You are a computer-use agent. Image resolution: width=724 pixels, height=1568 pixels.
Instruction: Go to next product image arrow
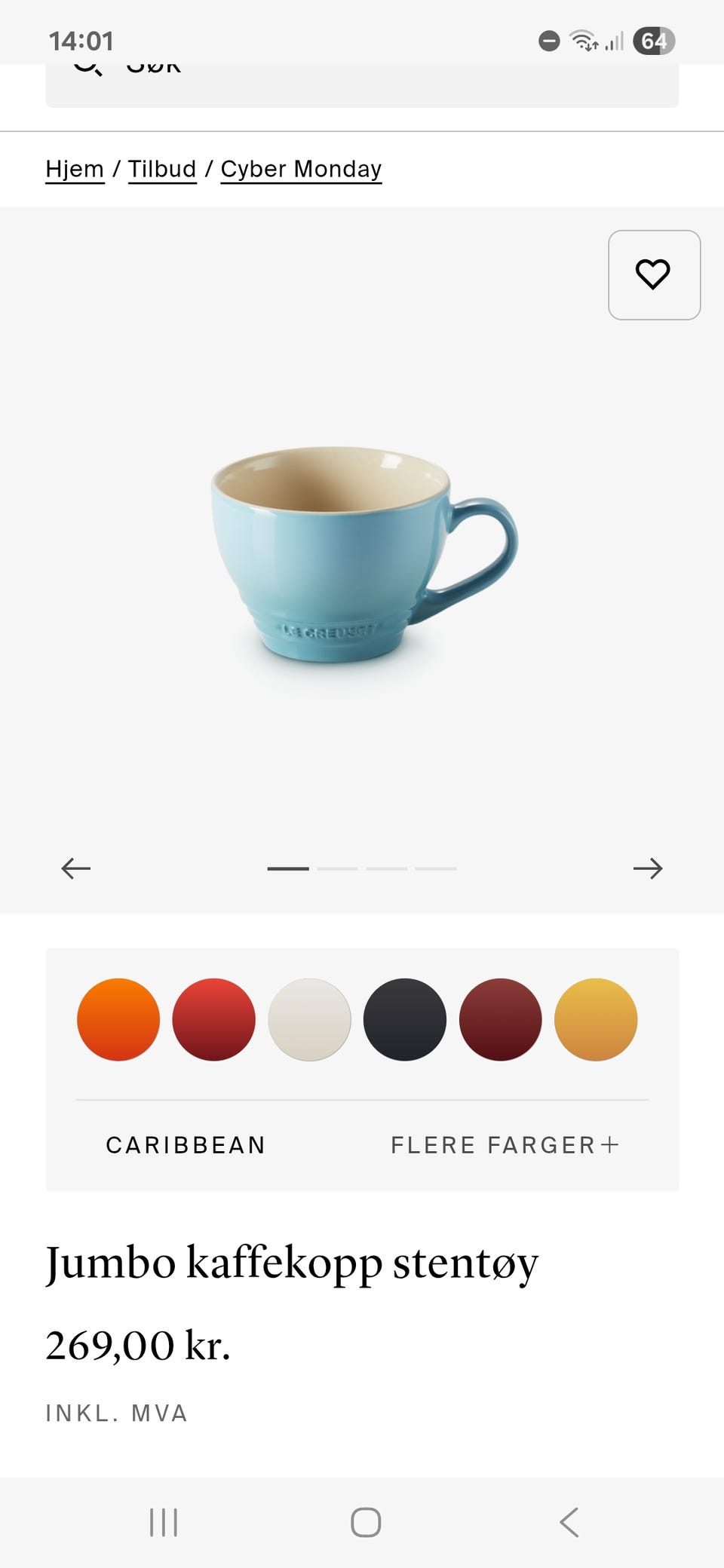pyautogui.click(x=648, y=868)
